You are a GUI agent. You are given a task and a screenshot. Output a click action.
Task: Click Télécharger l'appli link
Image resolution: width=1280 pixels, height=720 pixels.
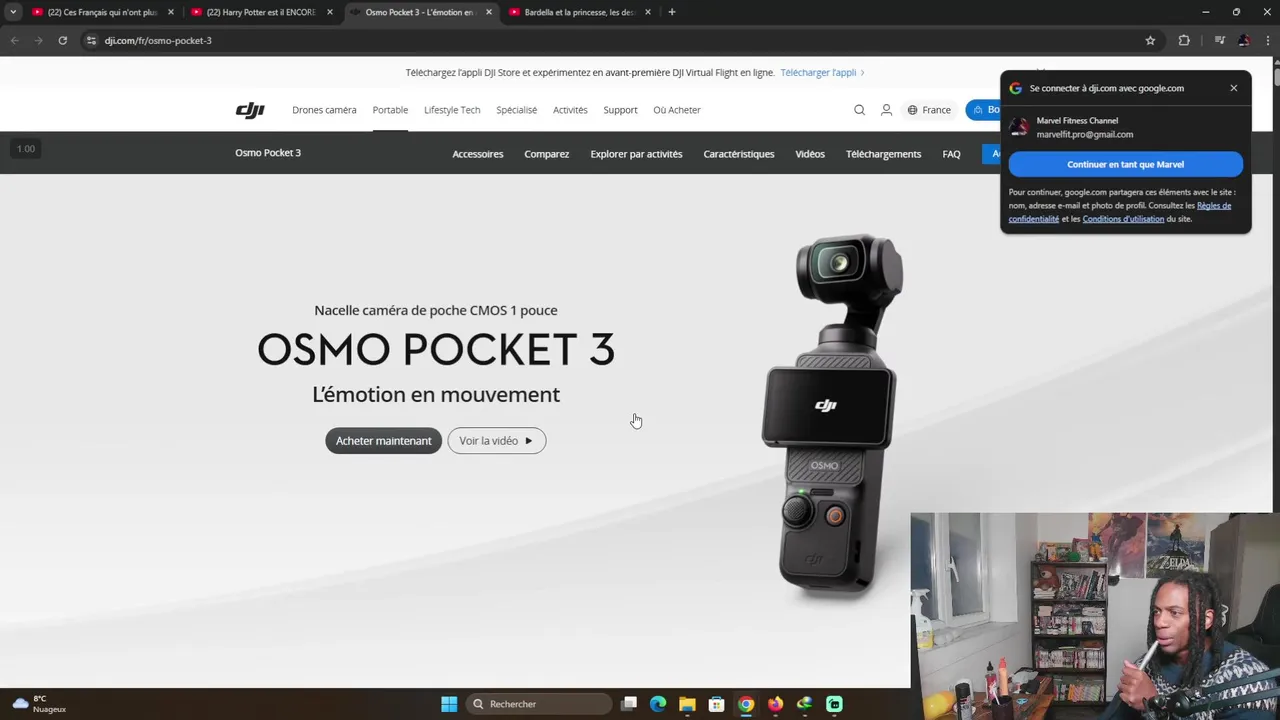(x=822, y=73)
